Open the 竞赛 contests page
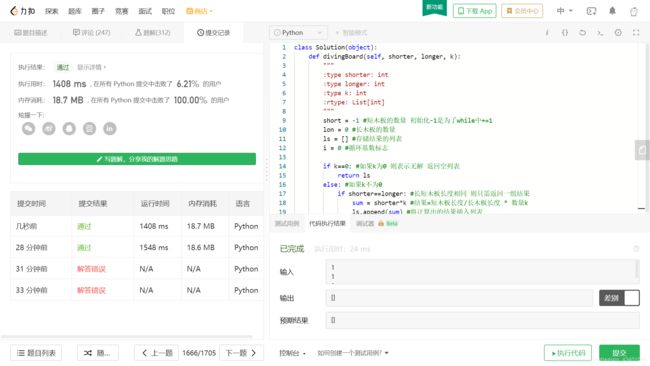 [121, 11]
